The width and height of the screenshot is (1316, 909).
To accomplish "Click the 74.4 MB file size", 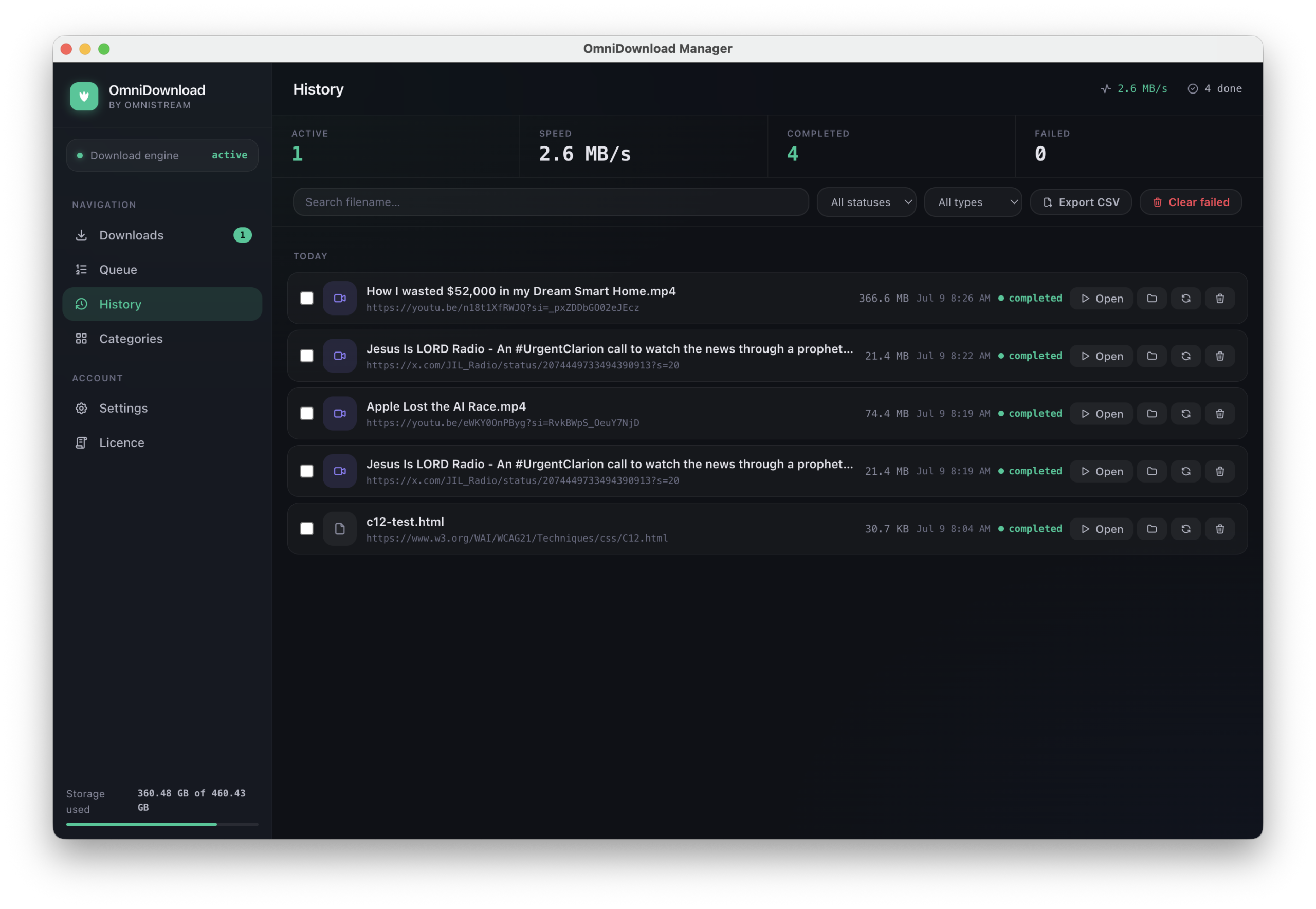I will click(886, 414).
